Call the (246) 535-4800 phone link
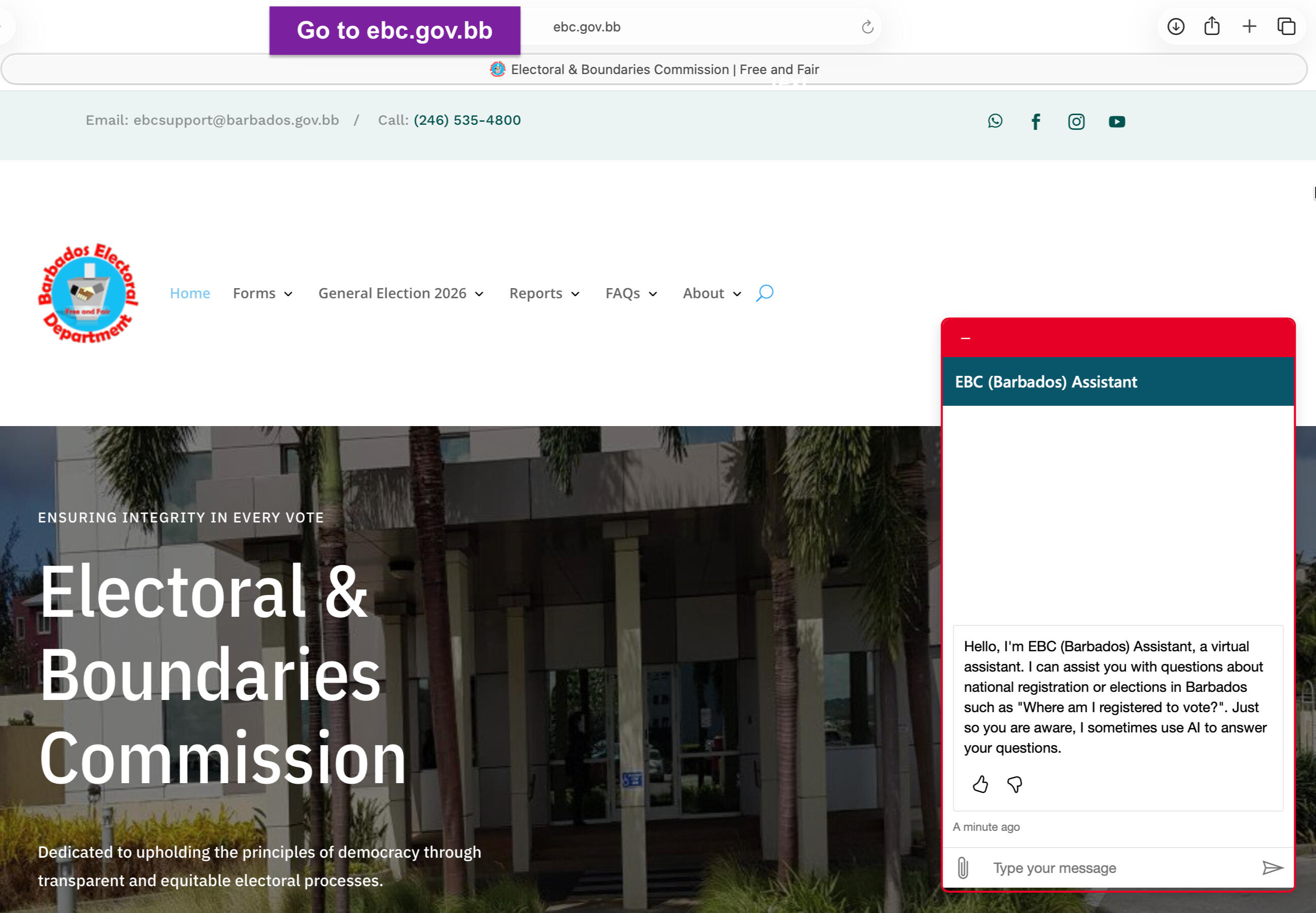1316x913 pixels. pyautogui.click(x=467, y=120)
